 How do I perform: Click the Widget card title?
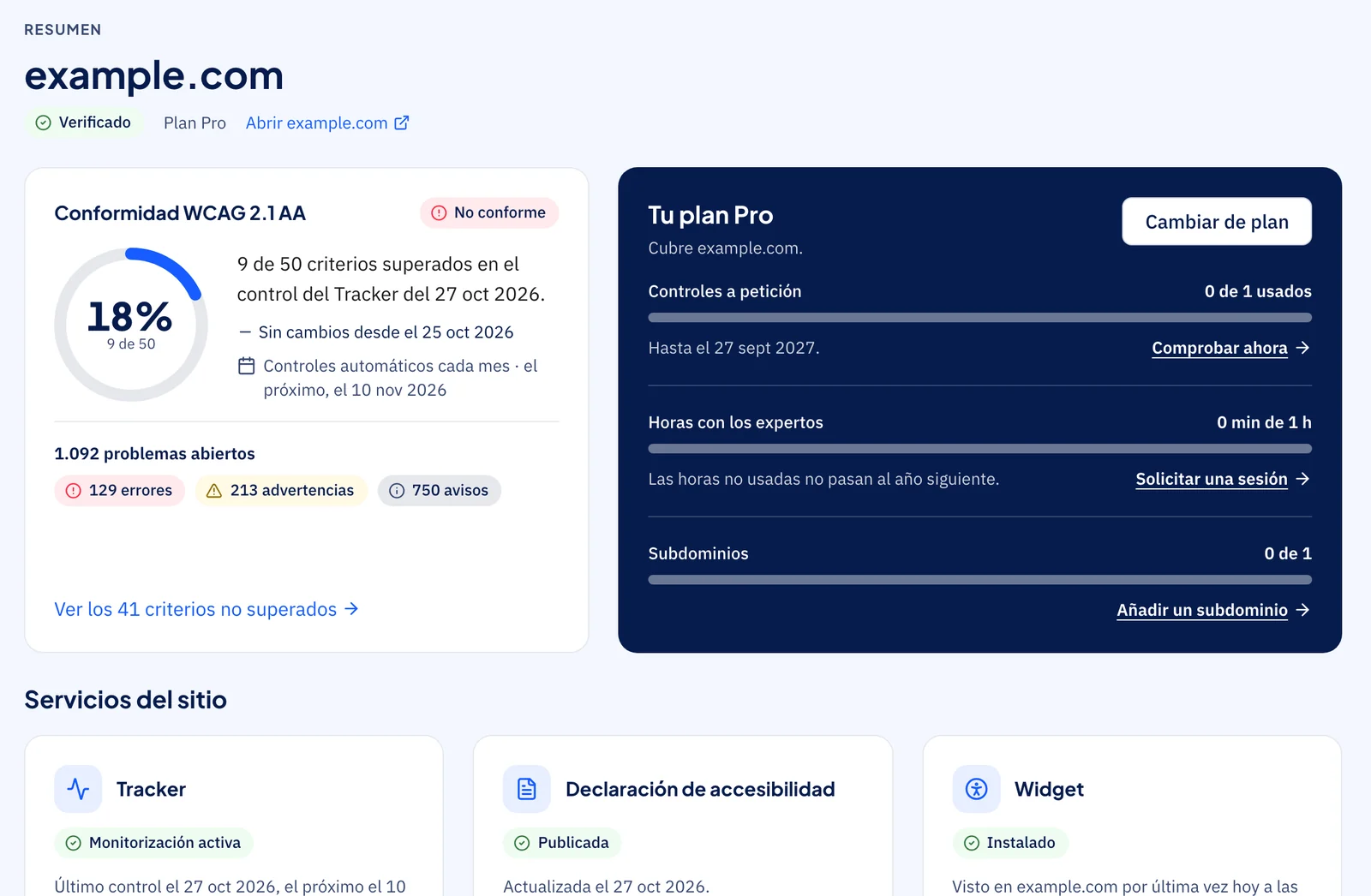(x=1049, y=789)
